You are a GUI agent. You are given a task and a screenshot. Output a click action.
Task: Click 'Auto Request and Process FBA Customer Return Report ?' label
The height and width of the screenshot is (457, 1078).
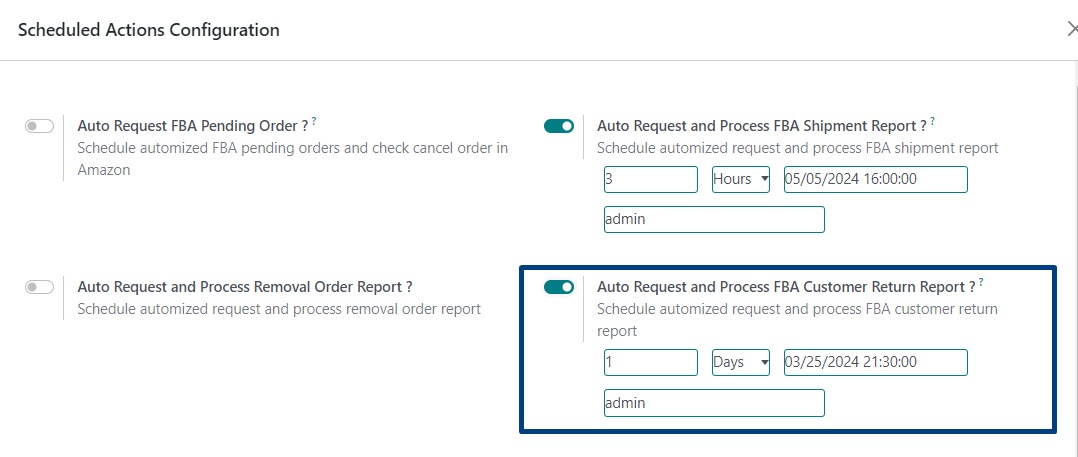pyautogui.click(x=786, y=287)
